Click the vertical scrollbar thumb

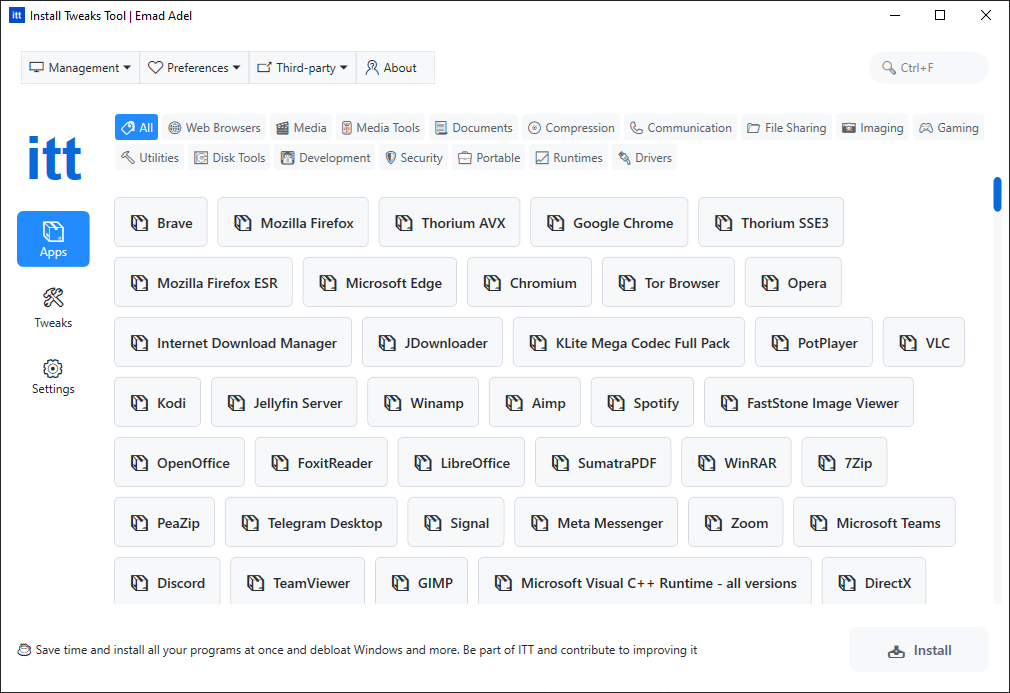point(997,194)
